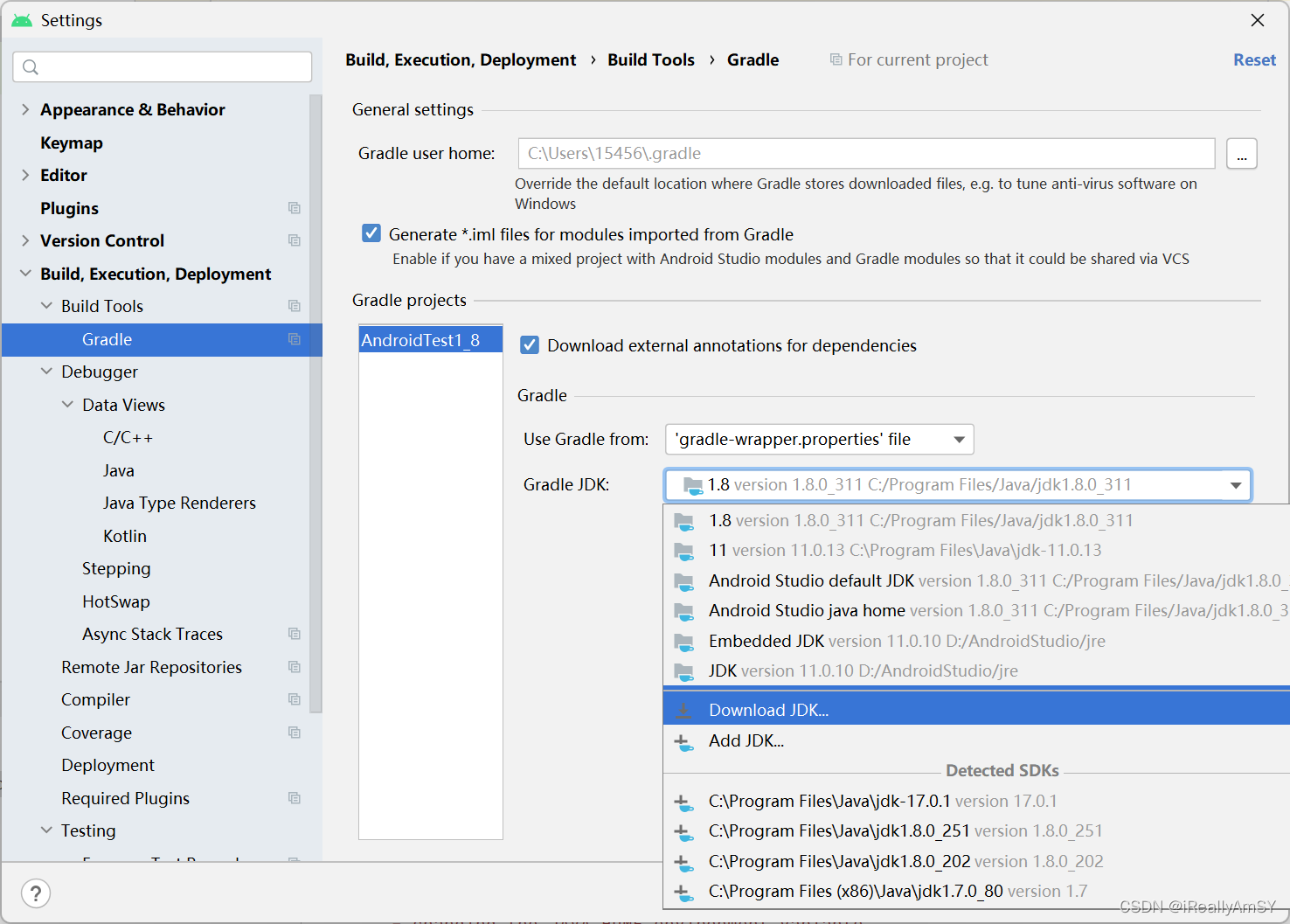Click the folder icon of JDK 11 entry
1290x924 pixels.
[684, 551]
